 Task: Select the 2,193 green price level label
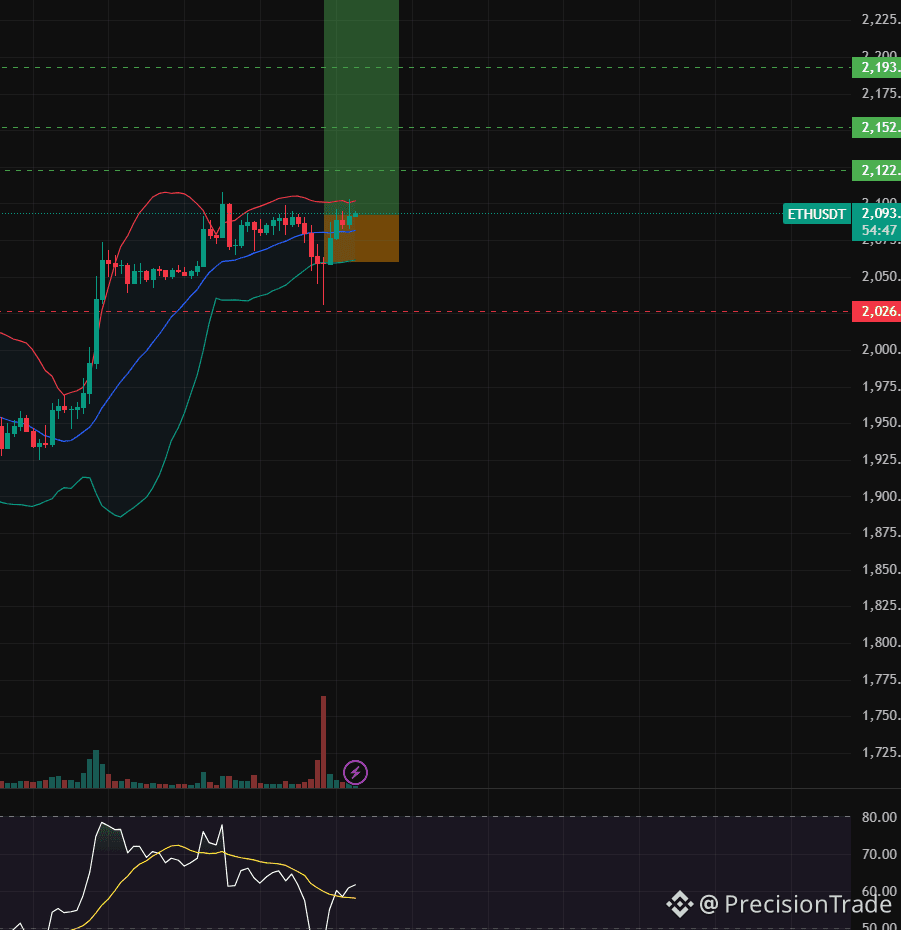coord(876,68)
